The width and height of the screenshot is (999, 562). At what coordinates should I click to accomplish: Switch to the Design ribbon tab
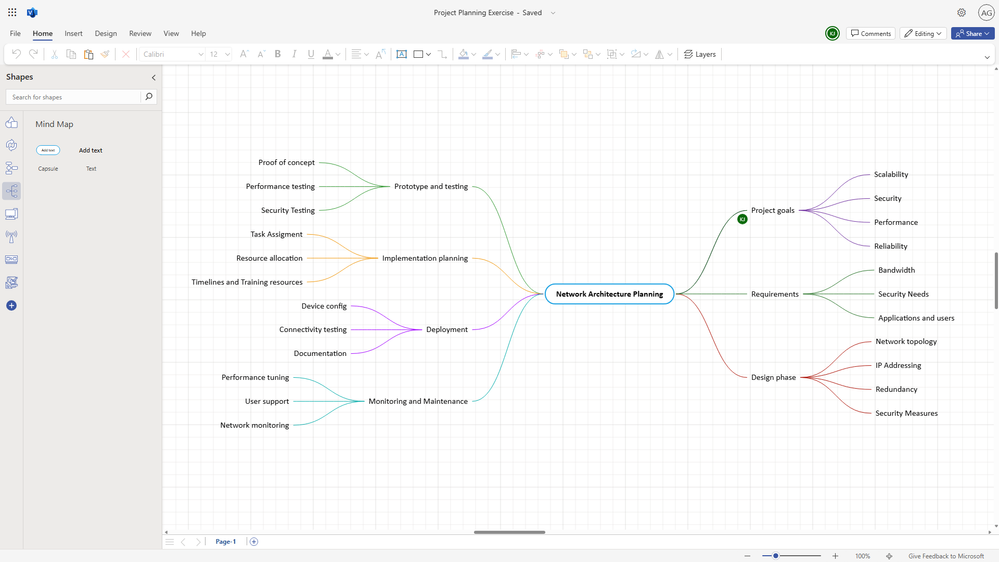(x=106, y=33)
